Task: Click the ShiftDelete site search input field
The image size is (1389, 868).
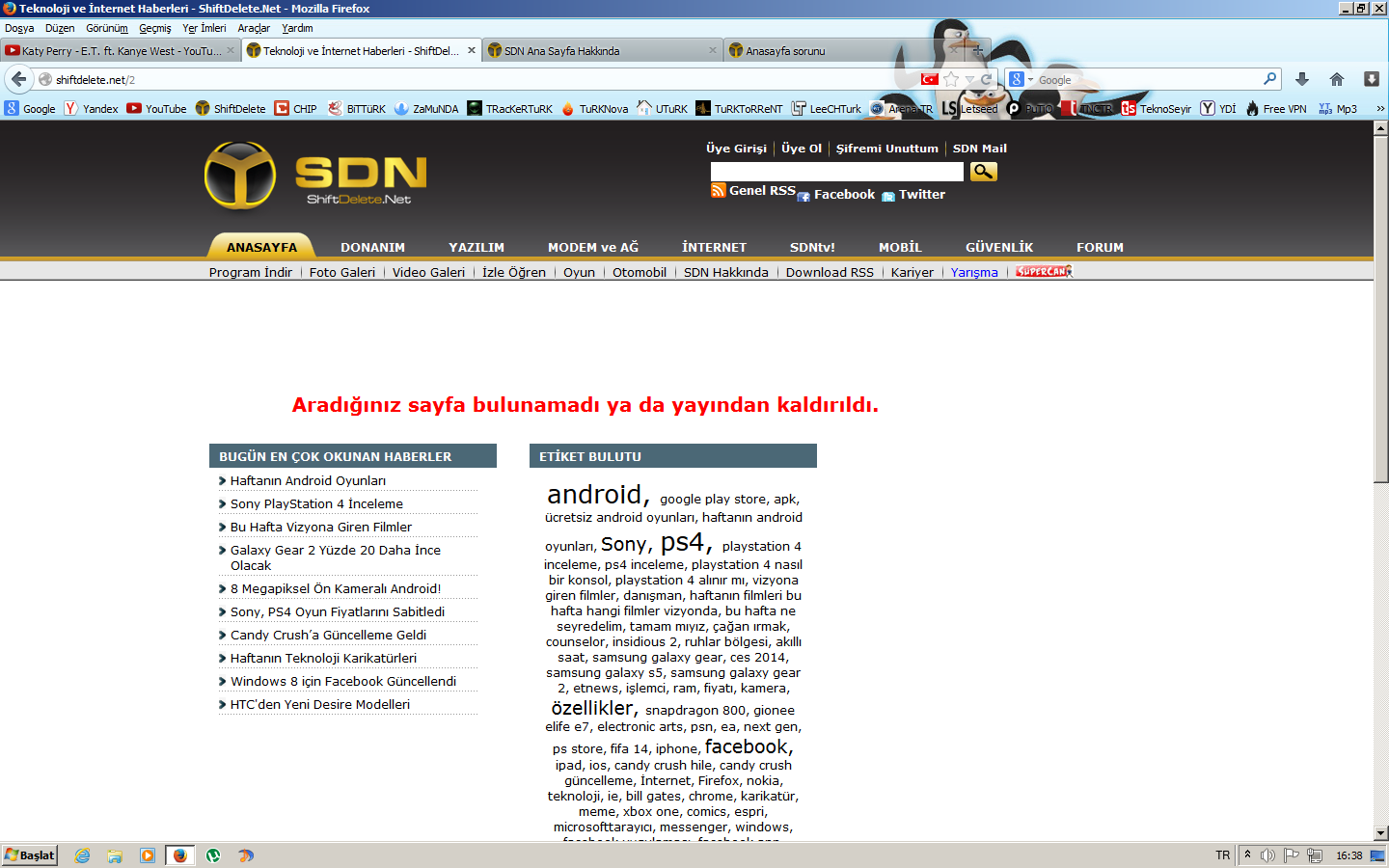Action: tap(836, 172)
